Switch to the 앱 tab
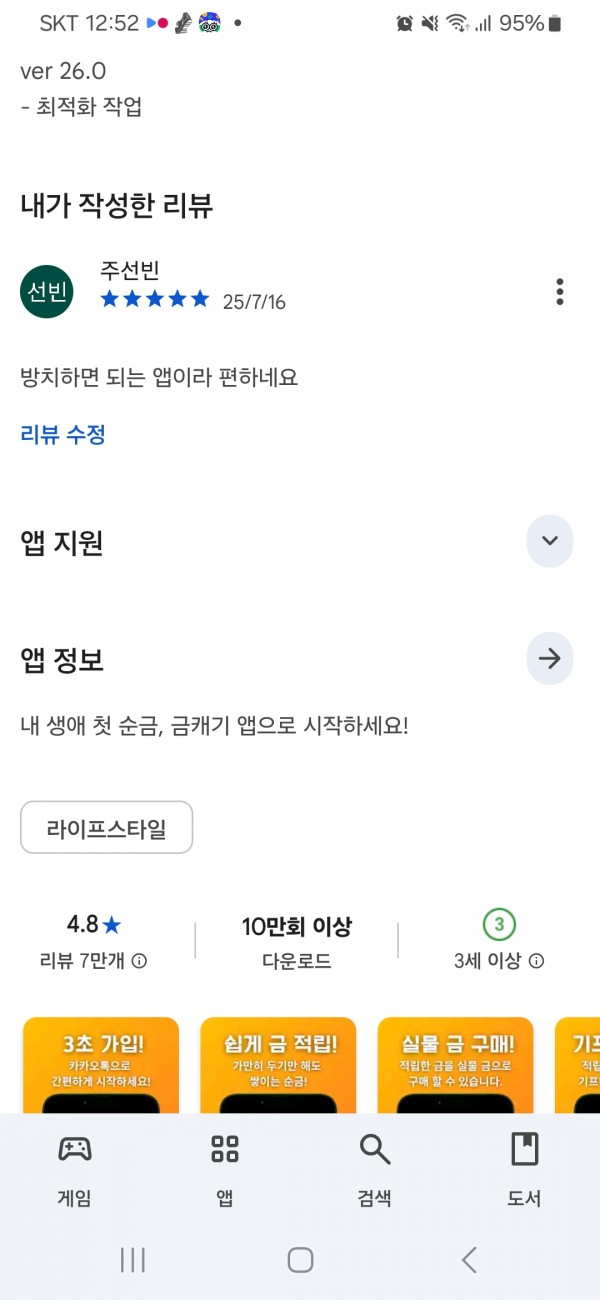Screen dimensions: 600x1300 tap(225, 1171)
